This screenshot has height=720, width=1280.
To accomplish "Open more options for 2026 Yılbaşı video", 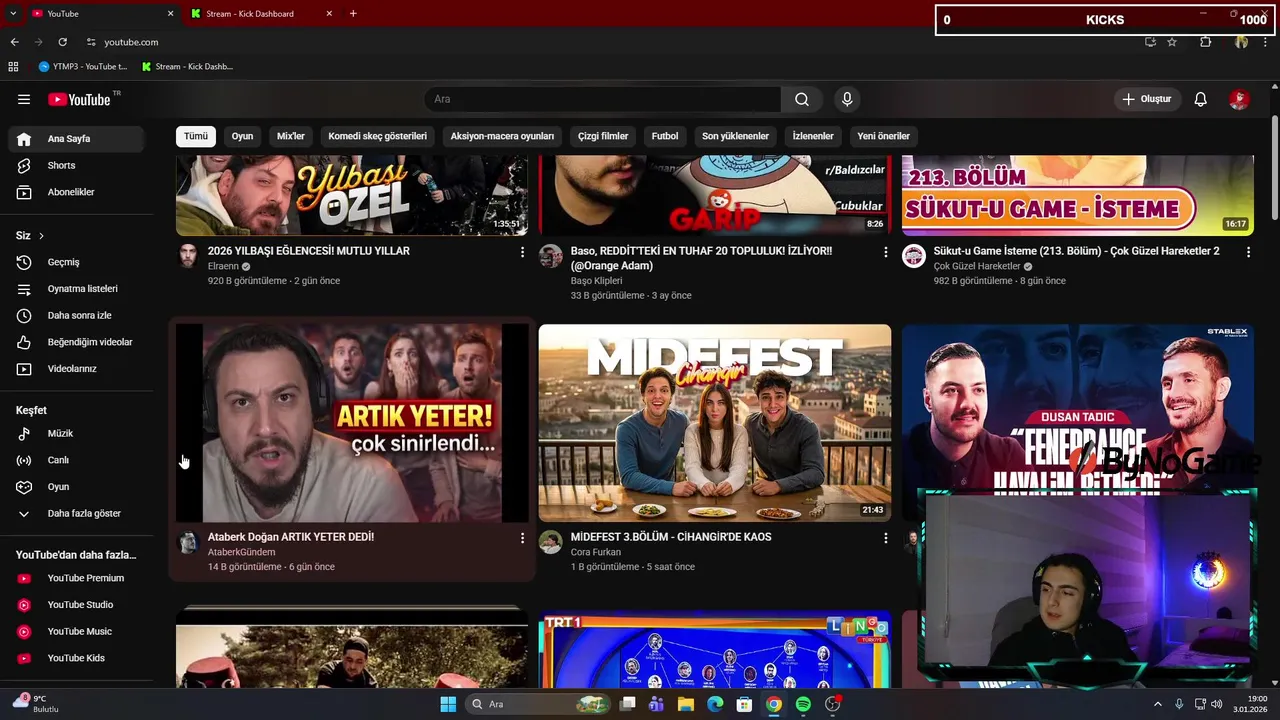I will pyautogui.click(x=522, y=252).
